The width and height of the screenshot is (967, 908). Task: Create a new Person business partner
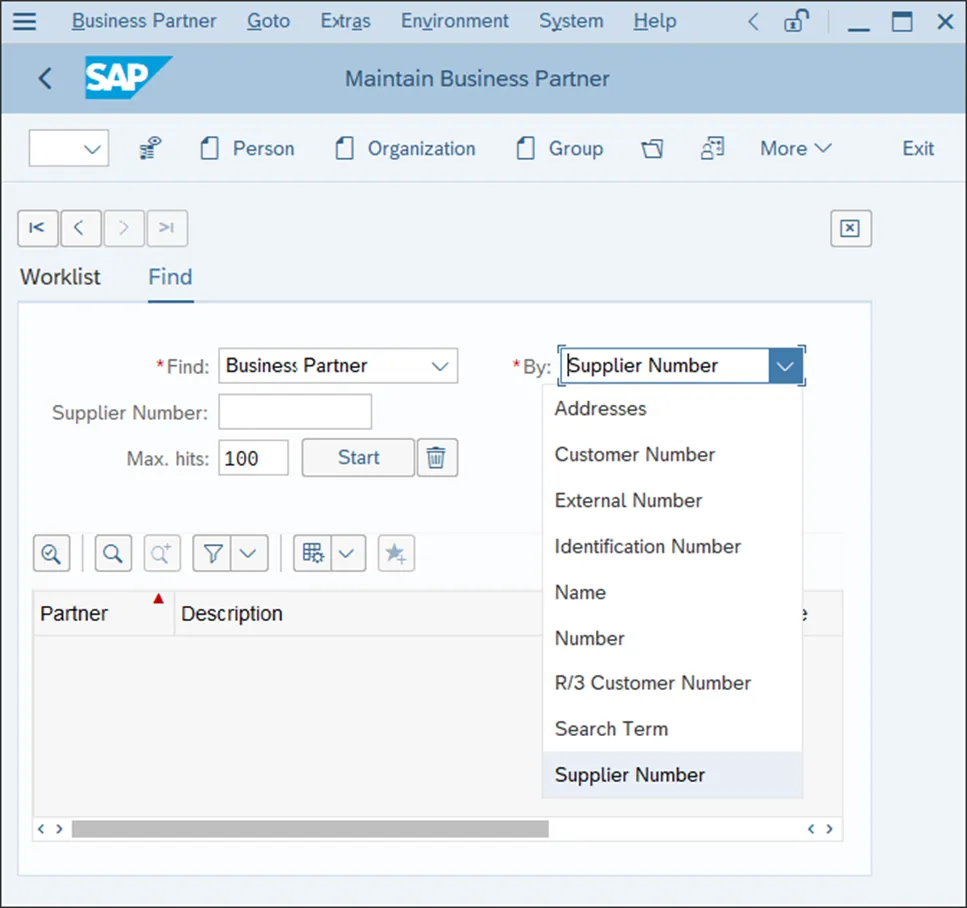point(247,149)
